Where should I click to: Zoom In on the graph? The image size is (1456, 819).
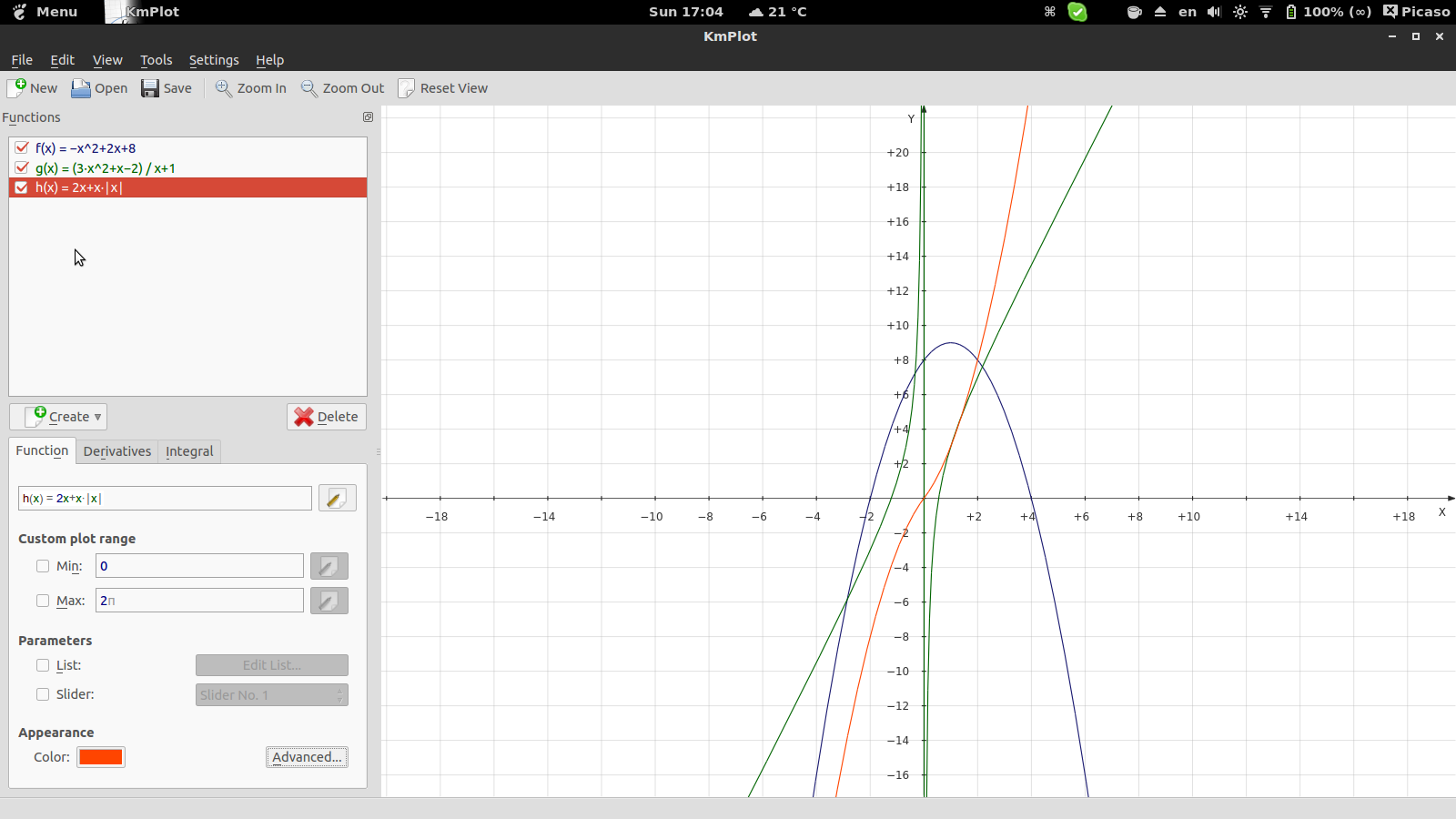pos(224,87)
